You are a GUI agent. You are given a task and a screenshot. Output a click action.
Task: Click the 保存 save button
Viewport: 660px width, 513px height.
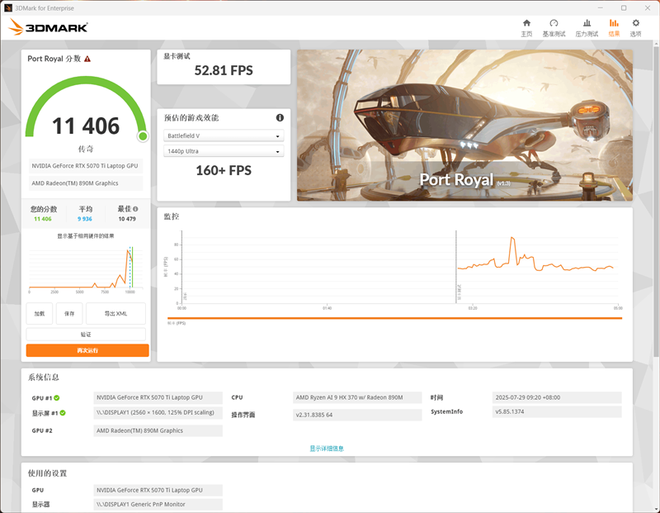tap(69, 313)
